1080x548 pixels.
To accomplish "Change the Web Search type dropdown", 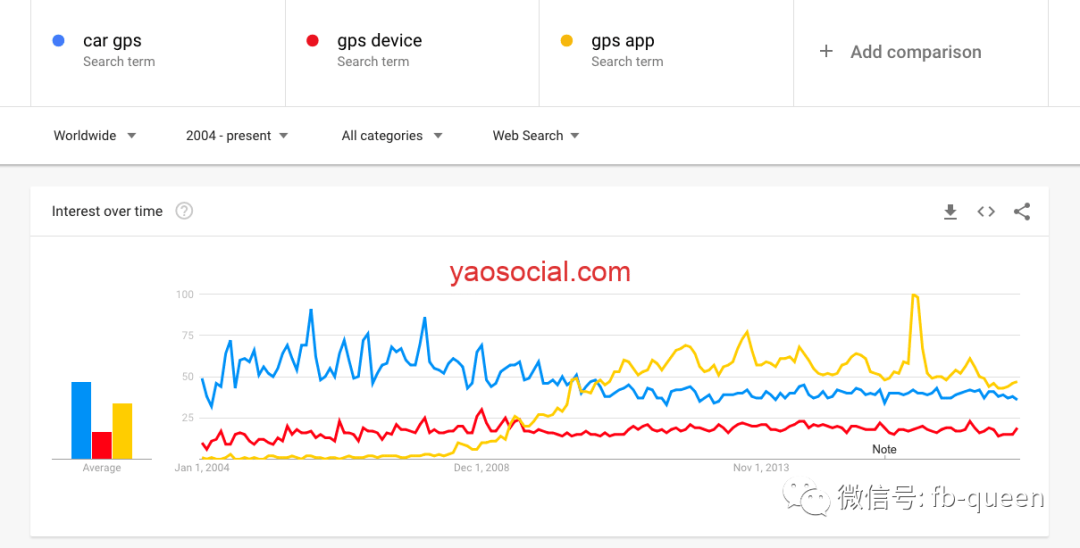I will coord(536,136).
